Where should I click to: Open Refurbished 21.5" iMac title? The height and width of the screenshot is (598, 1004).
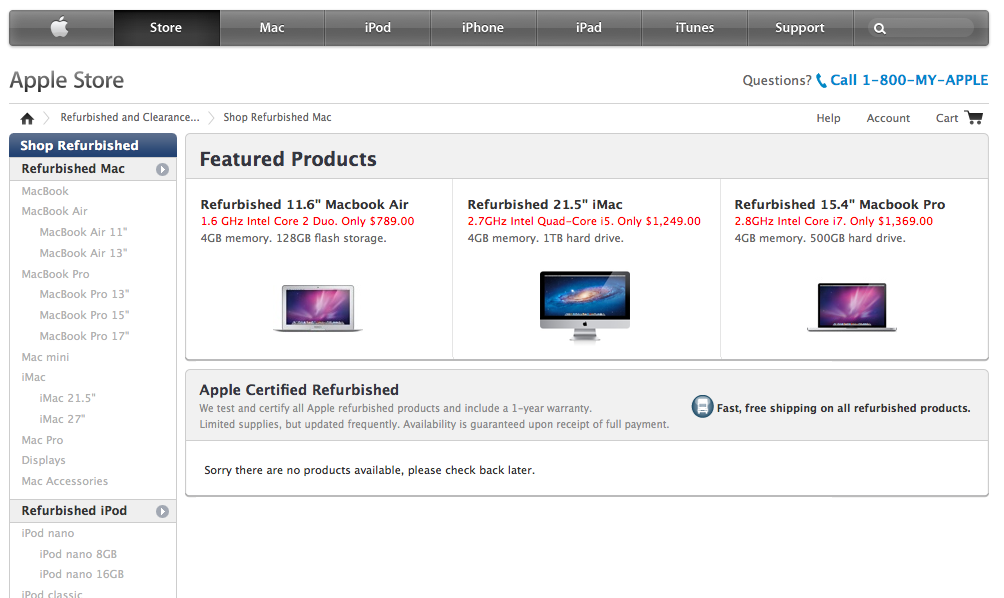click(x=545, y=204)
